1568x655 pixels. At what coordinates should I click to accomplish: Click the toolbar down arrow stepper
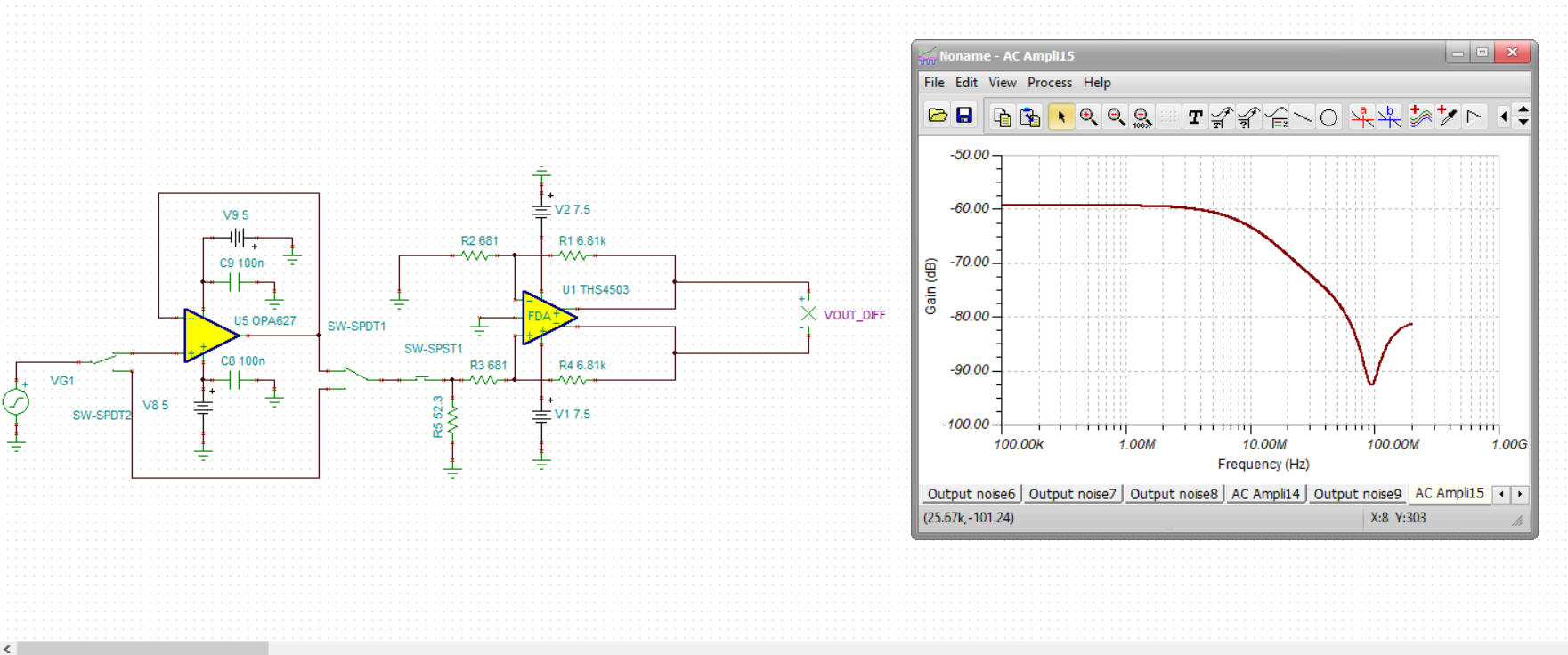point(1523,122)
